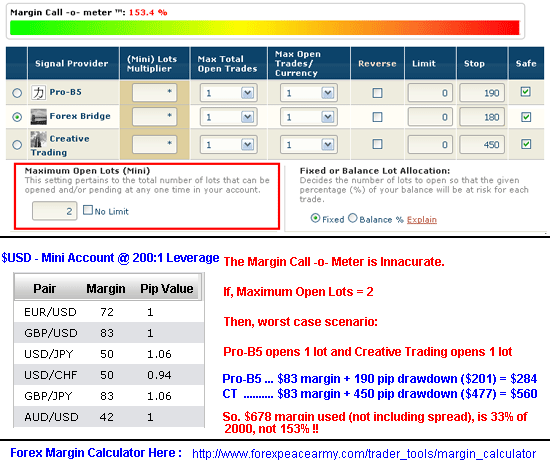The height and width of the screenshot is (471, 550).
Task: Tick the Reverse checkbox for Pro-B5
Action: tap(377, 93)
